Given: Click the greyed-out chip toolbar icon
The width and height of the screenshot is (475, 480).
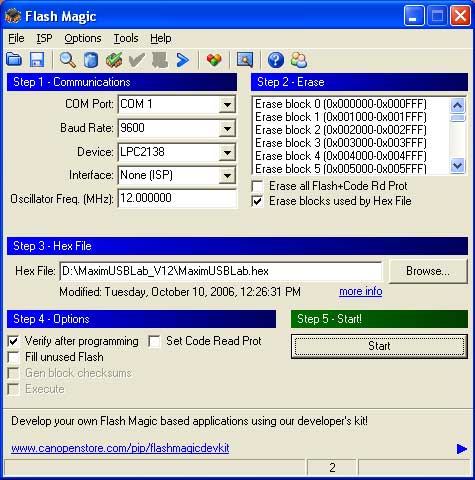Looking at the screenshot, I should tap(160, 60).
